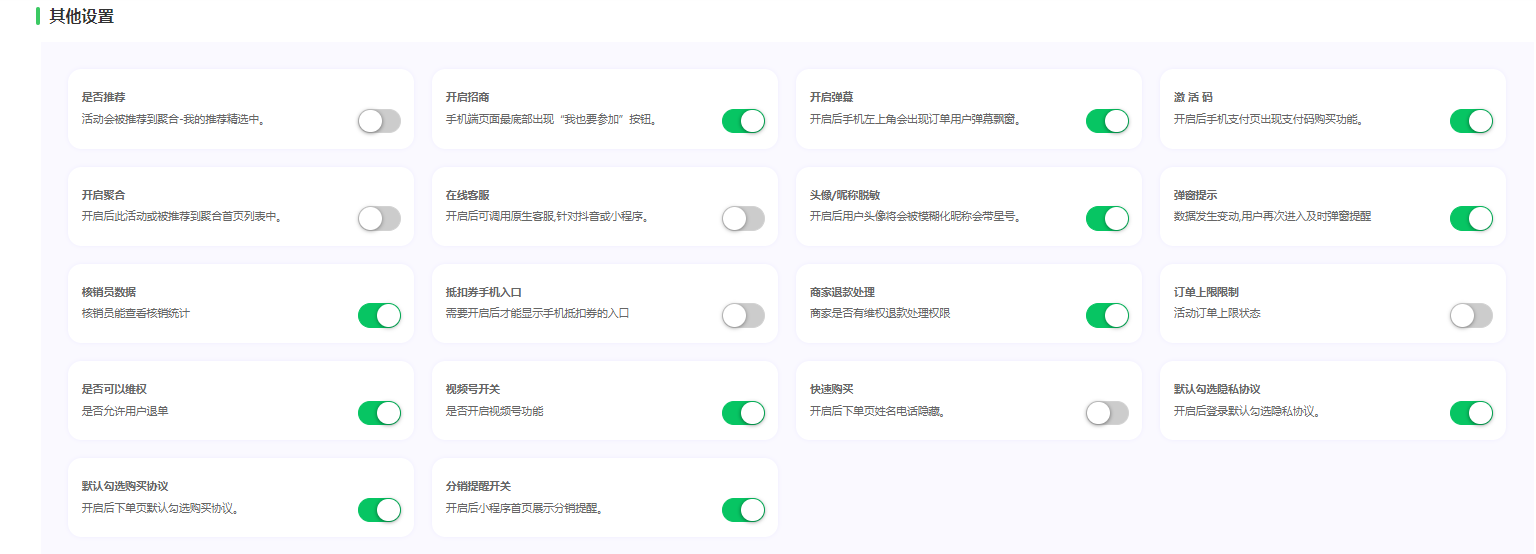Toggle the 核销员数据 switch off
This screenshot has height=554, width=1536.
(379, 316)
